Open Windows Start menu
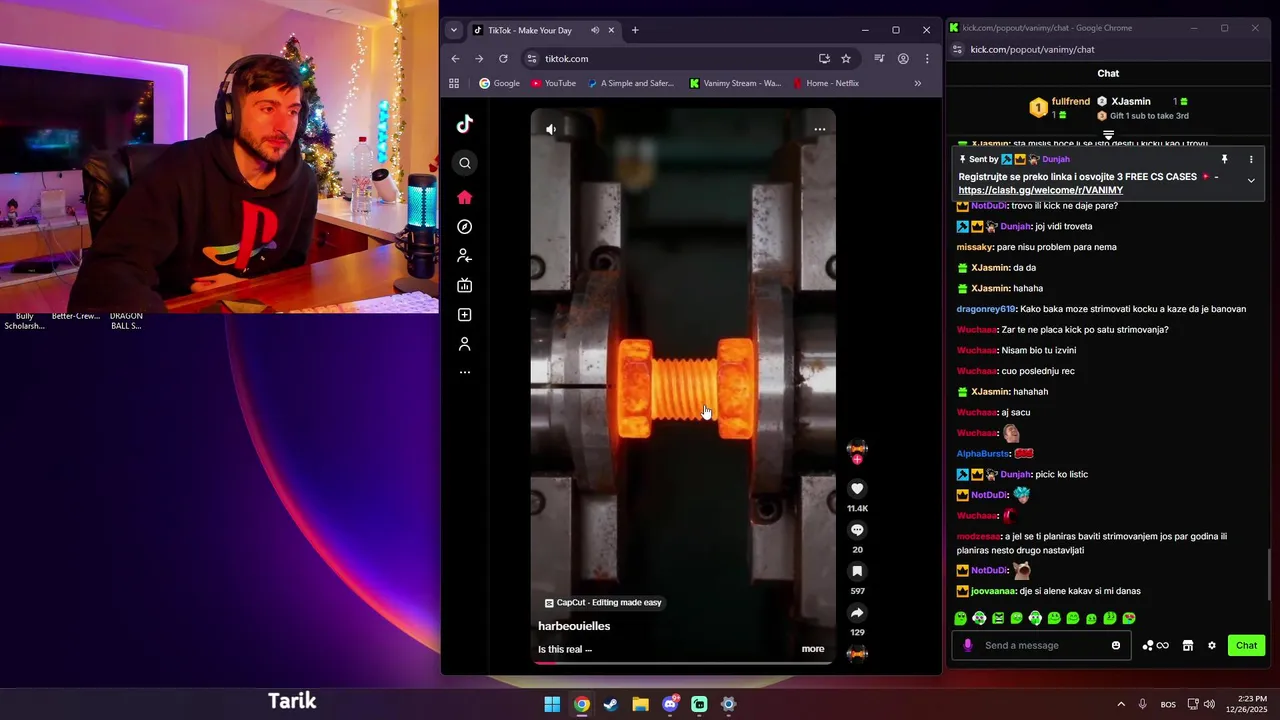Viewport: 1280px width, 720px height. [552, 704]
